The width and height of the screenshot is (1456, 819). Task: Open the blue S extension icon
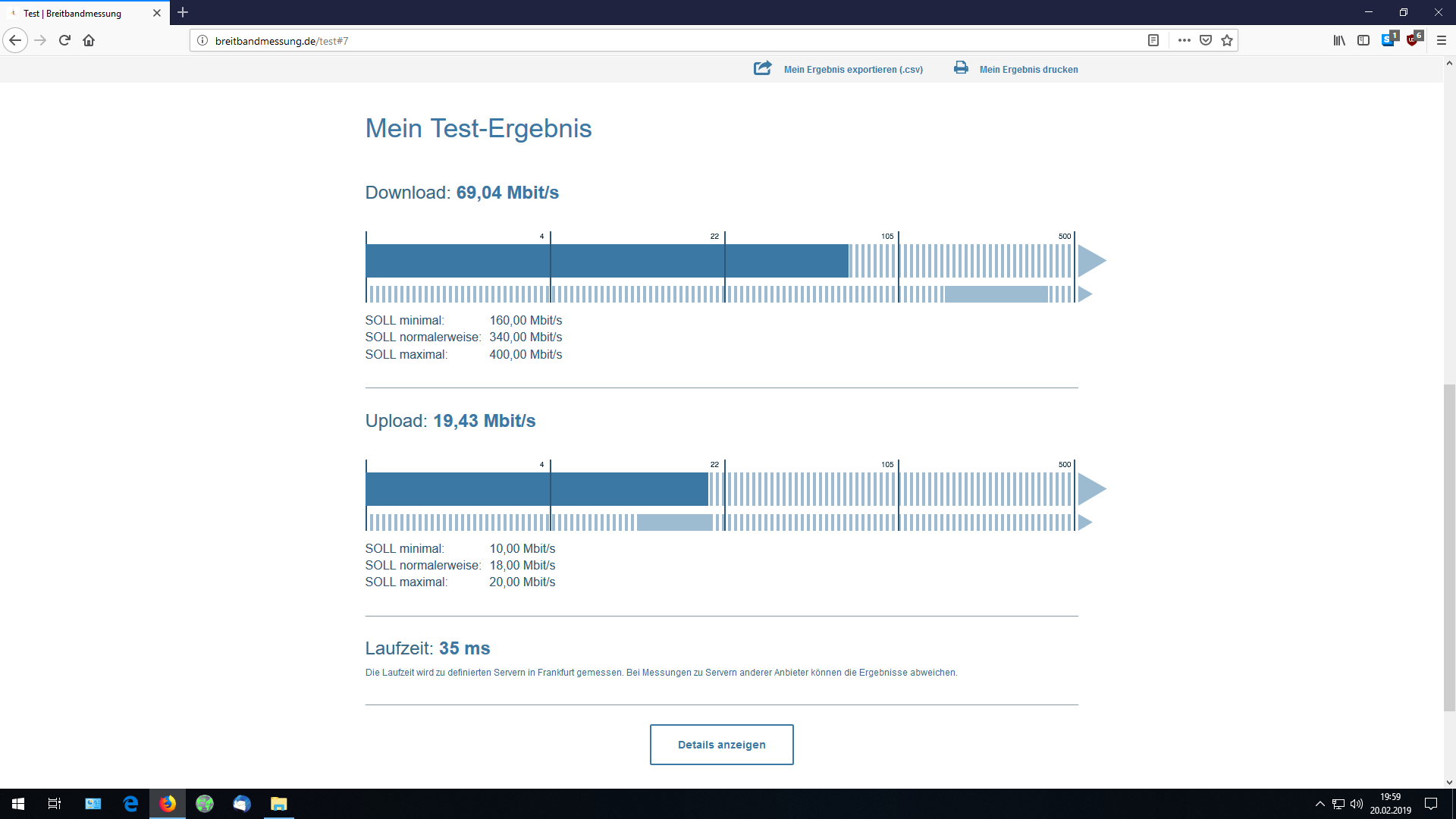coord(1389,39)
